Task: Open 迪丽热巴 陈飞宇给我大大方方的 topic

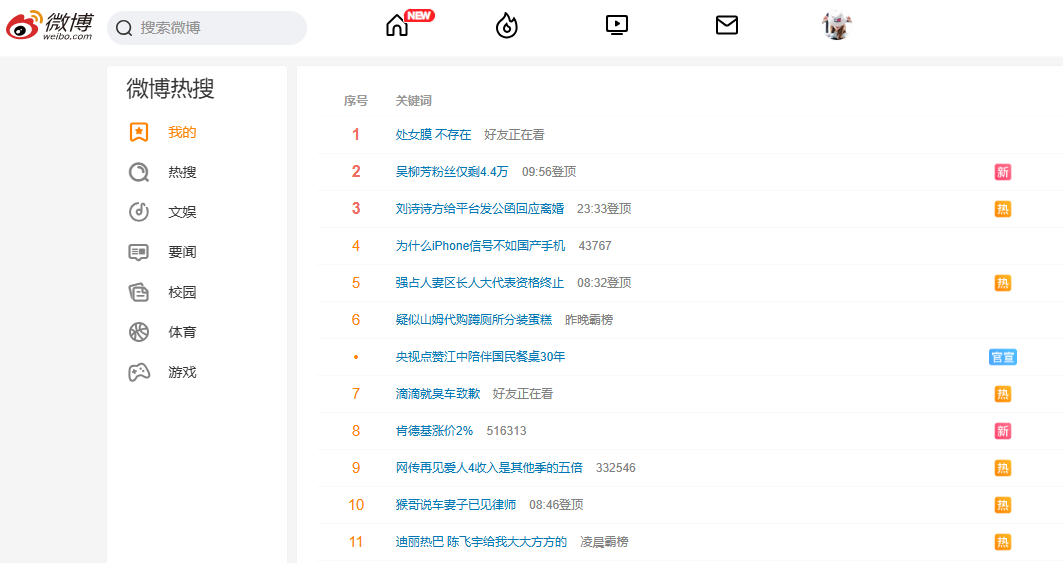Action: 481,542
